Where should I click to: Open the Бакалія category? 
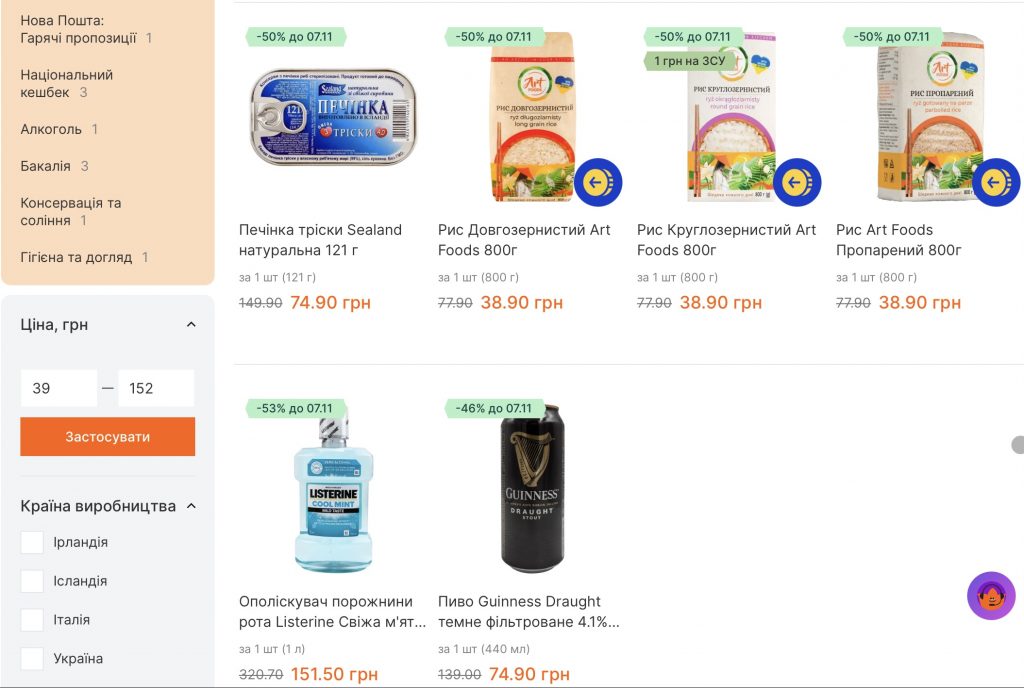46,166
